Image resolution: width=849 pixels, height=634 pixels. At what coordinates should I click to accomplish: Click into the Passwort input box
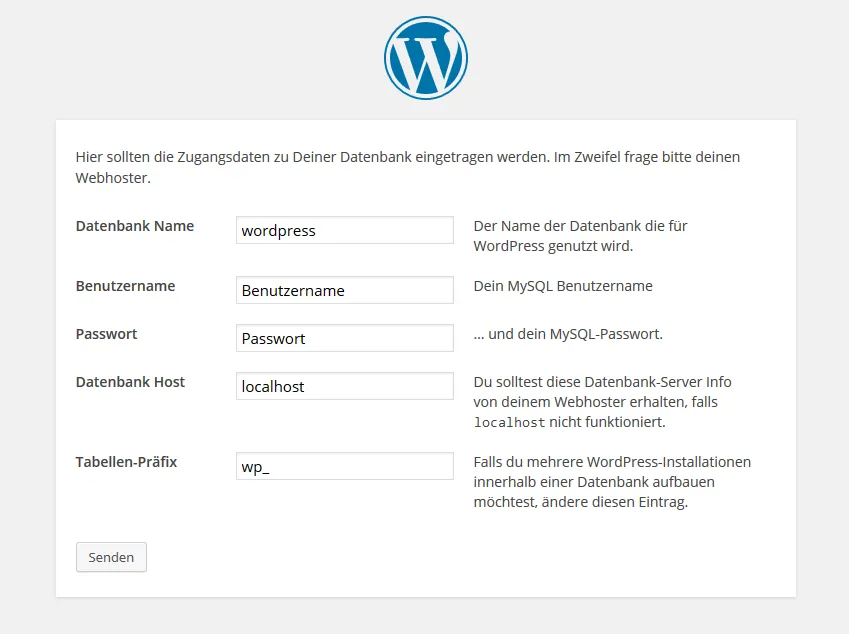coord(344,338)
